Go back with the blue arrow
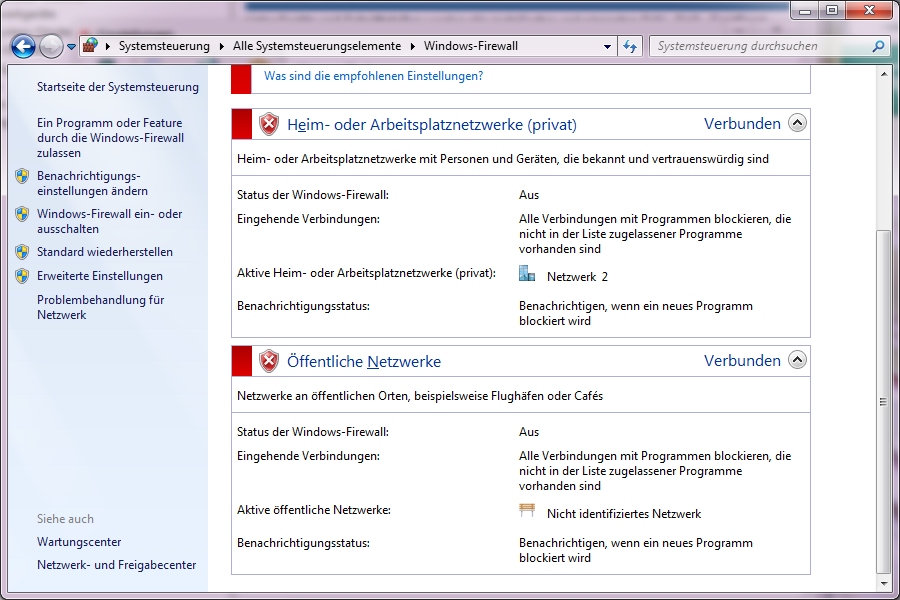 pyautogui.click(x=24, y=47)
